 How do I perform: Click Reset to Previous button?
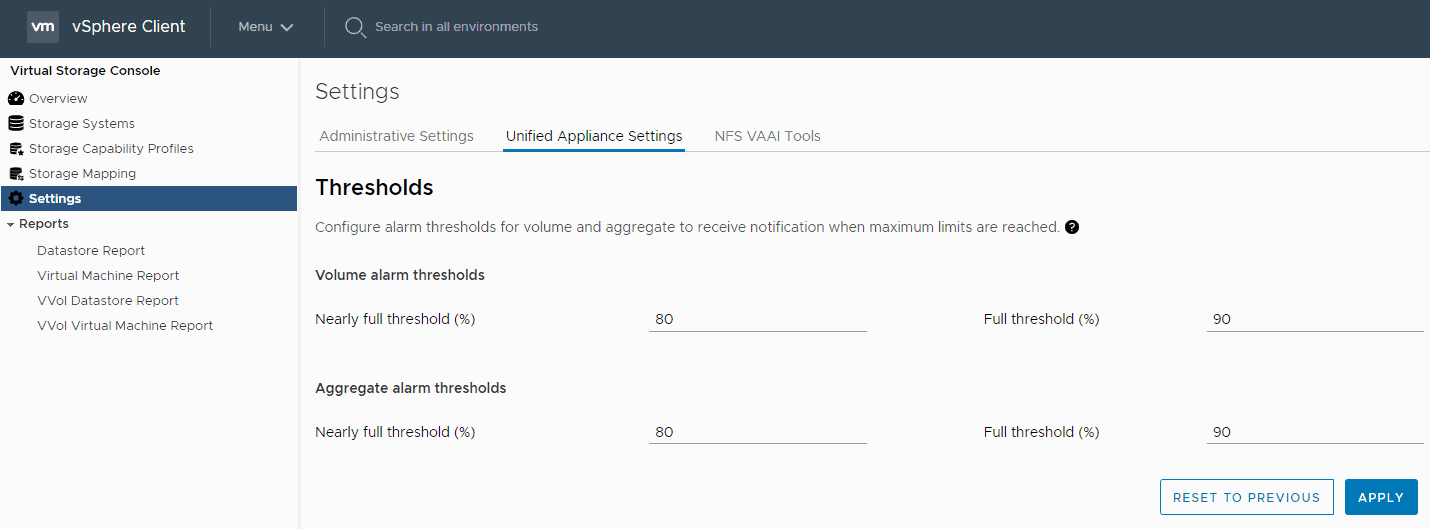1246,497
